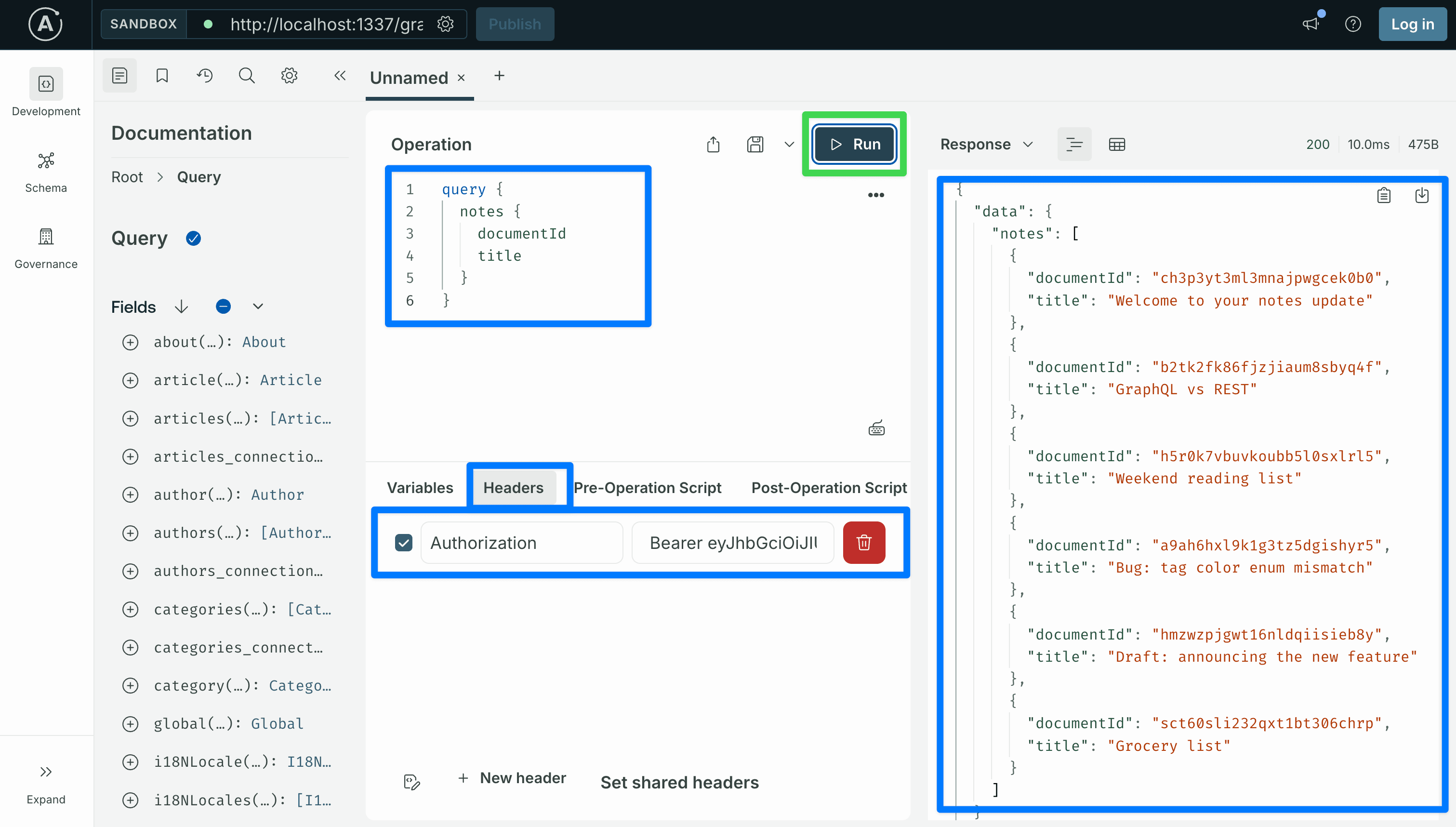This screenshot has width=1456, height=827.
Task: Uncheck the Authorization header checkbox
Action: click(x=404, y=543)
